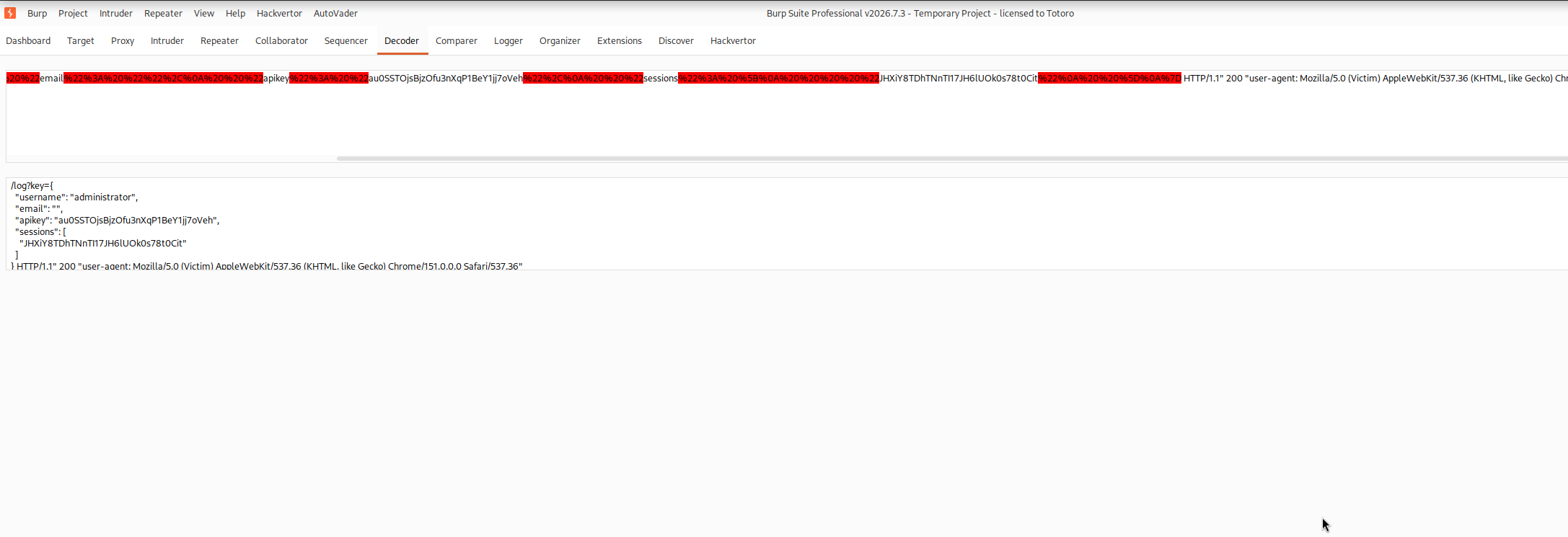The width and height of the screenshot is (1568, 537).
Task: Open the Intruder menu in the menu bar
Action: pyautogui.click(x=116, y=13)
